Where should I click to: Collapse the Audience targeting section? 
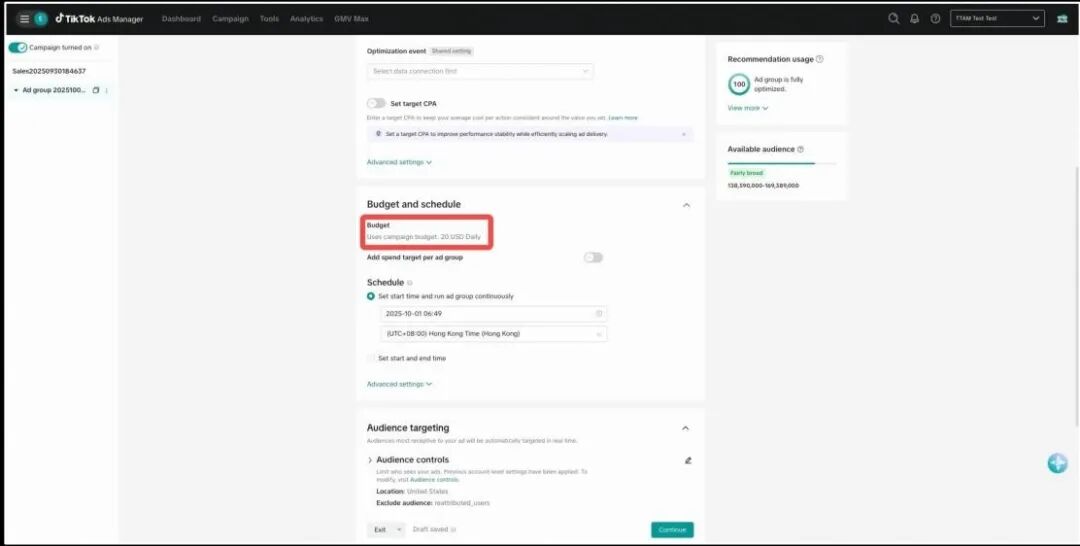click(x=685, y=428)
